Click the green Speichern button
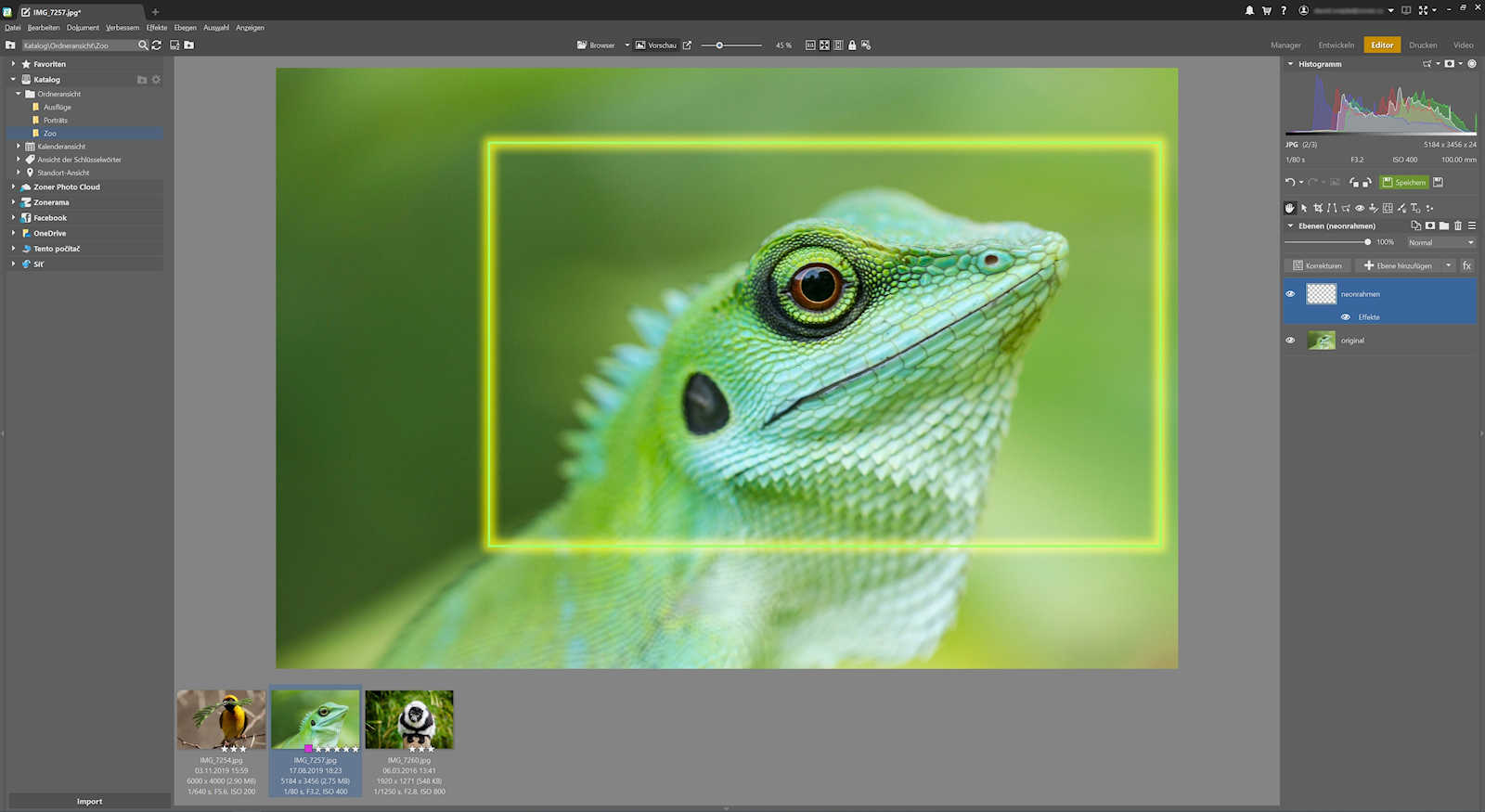 [1404, 183]
